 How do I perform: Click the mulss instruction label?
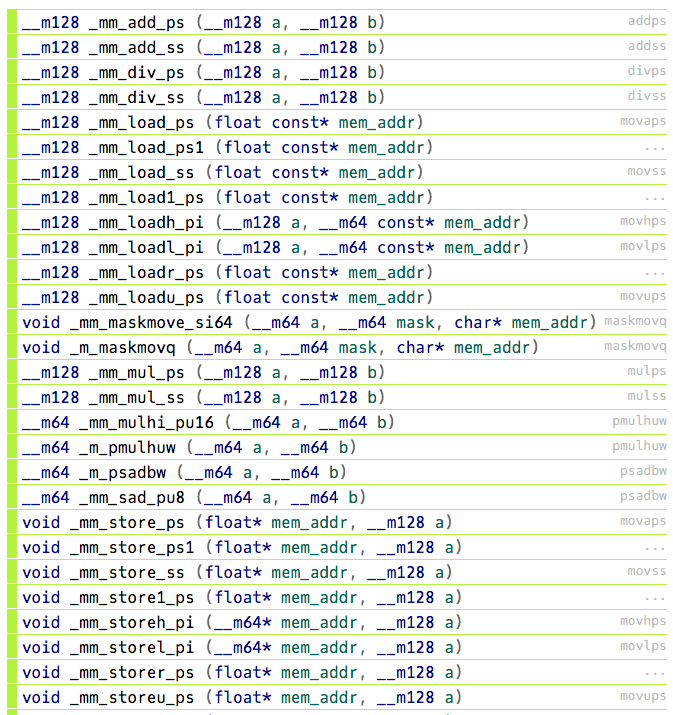[x=647, y=396]
